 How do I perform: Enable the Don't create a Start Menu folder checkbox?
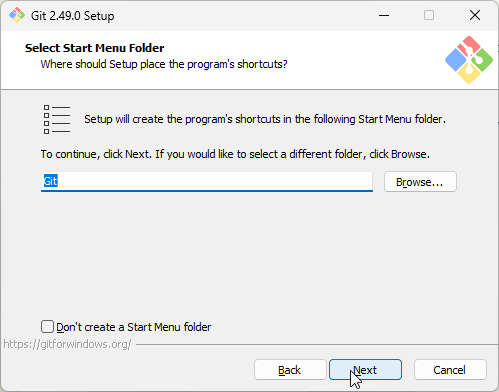(x=47, y=327)
